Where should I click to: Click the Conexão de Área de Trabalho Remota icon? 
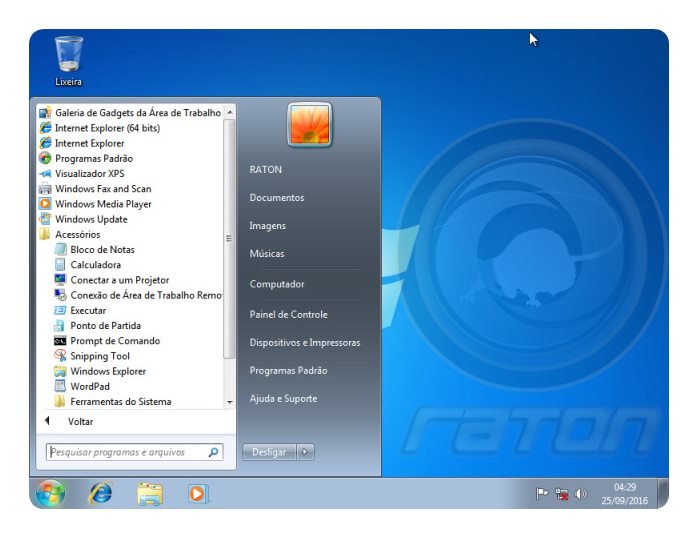(60, 295)
